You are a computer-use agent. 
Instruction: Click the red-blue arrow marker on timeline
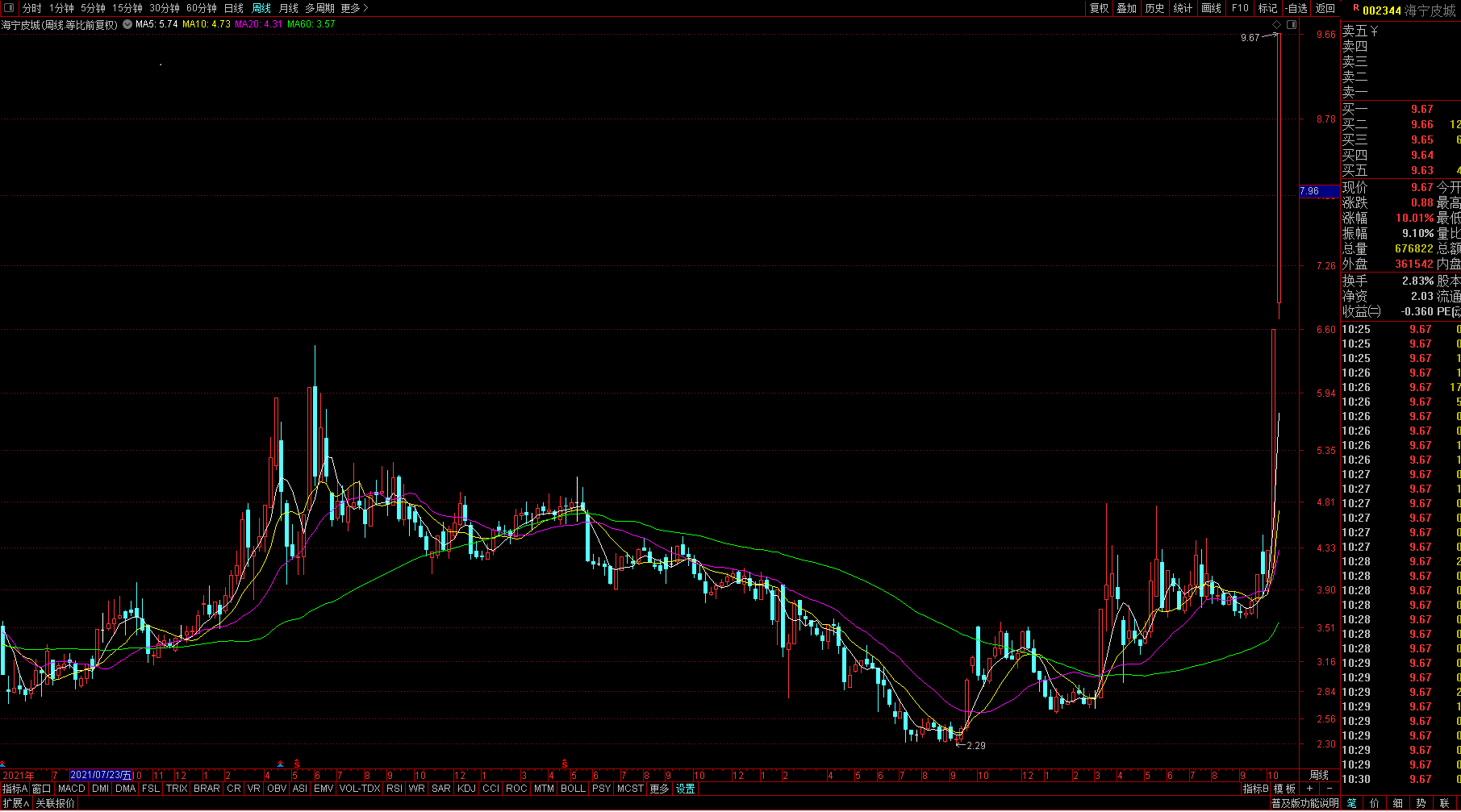click(280, 763)
